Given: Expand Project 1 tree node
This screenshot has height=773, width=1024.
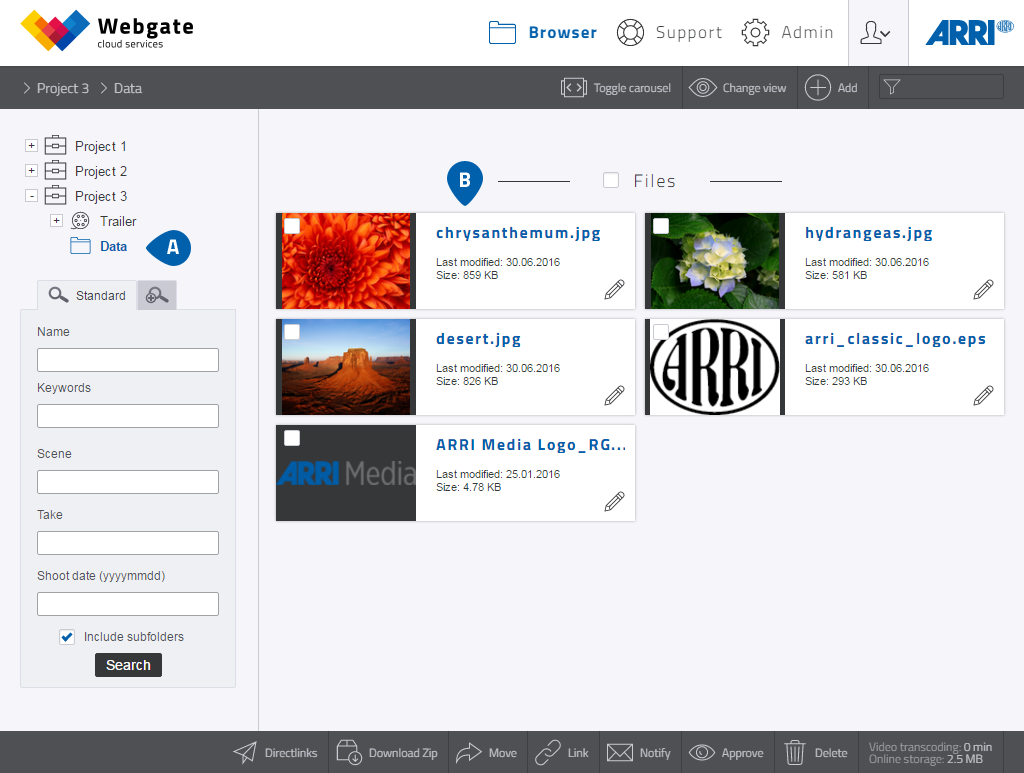Looking at the screenshot, I should coord(31,146).
